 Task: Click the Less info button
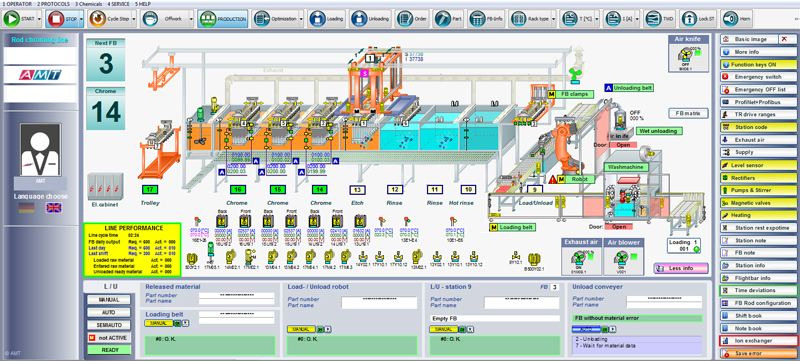click(681, 268)
